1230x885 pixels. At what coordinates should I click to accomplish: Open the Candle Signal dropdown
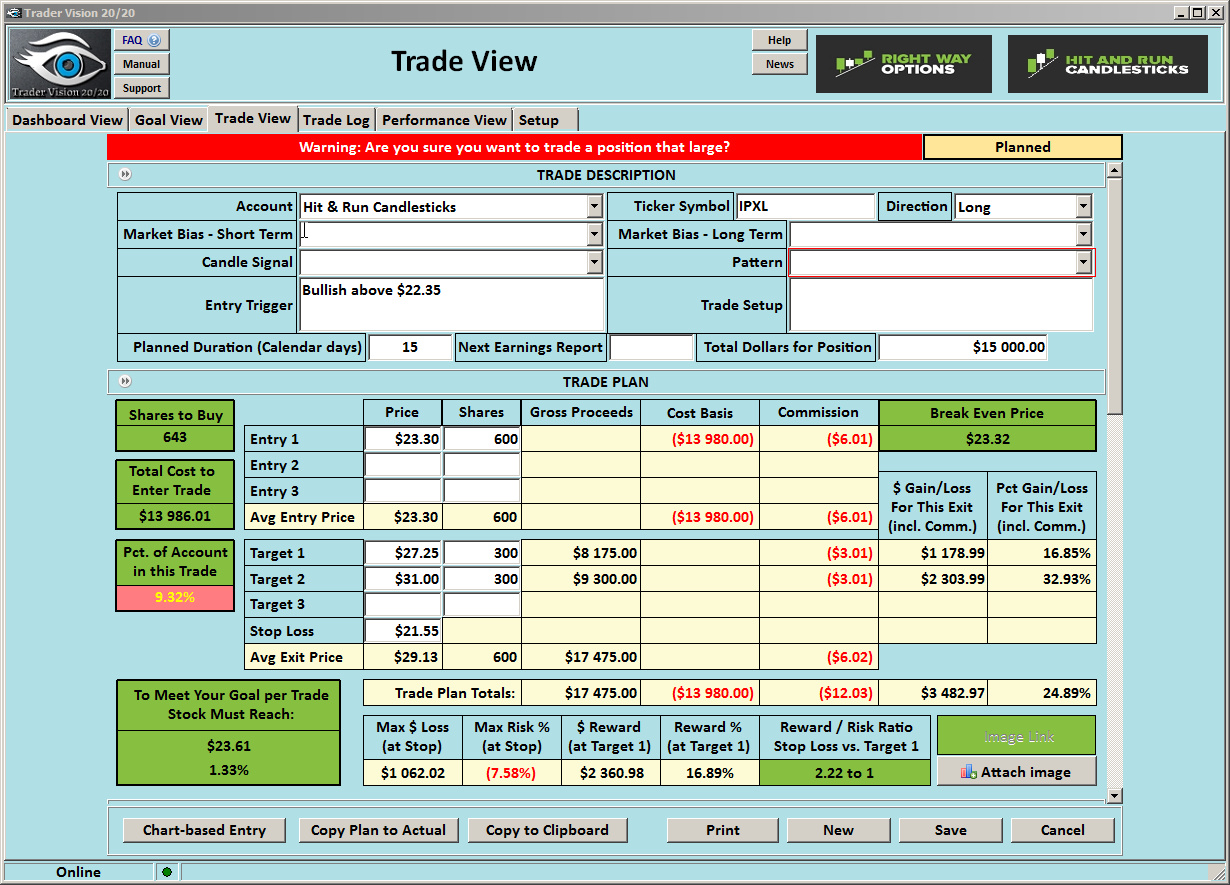pyautogui.click(x=594, y=262)
